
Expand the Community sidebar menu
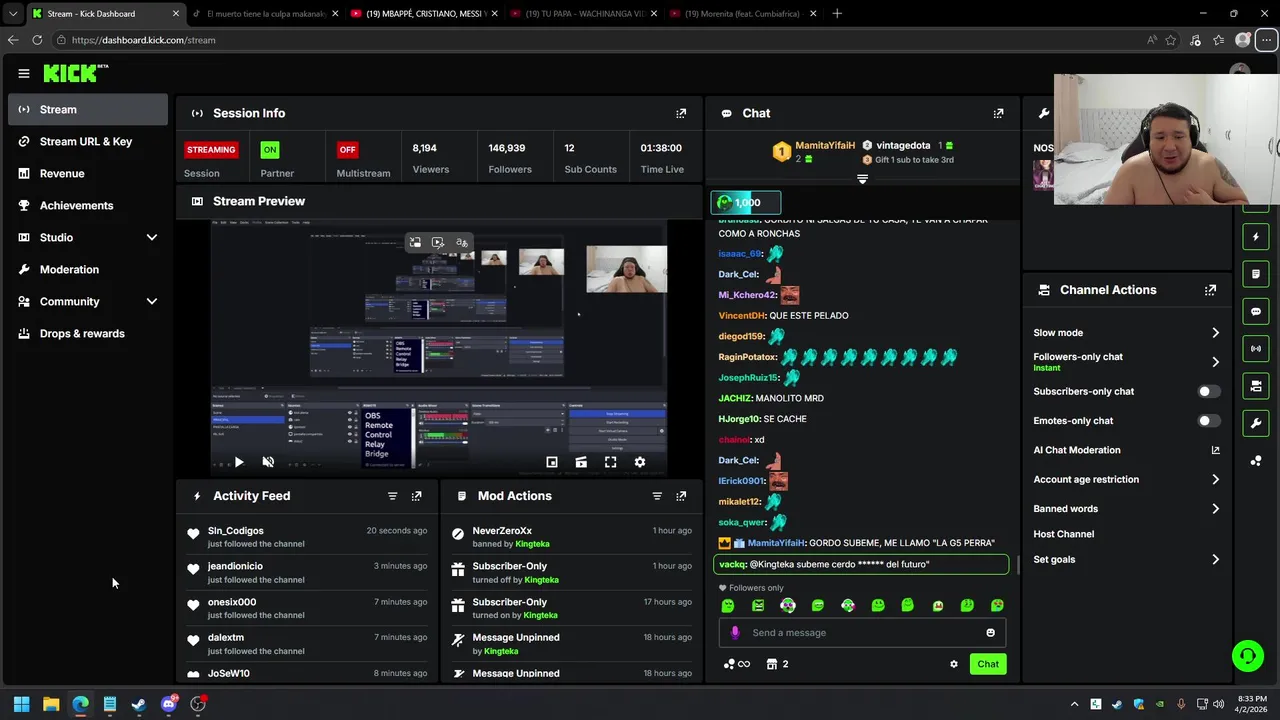tap(151, 301)
